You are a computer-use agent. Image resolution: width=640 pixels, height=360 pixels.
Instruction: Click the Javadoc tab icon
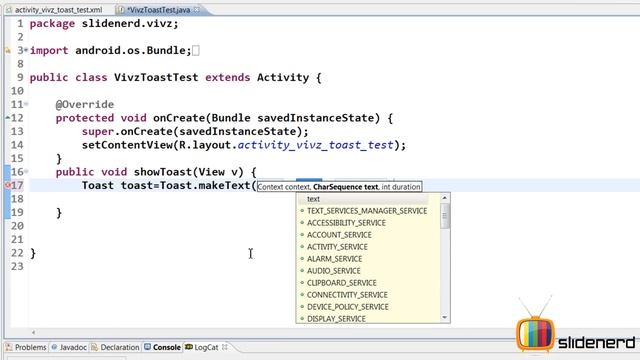pos(54,347)
